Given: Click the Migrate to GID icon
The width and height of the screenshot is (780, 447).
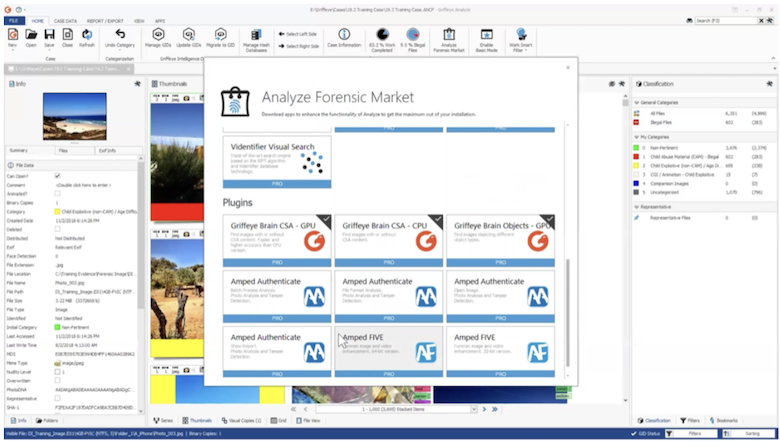Looking at the screenshot, I should click(x=220, y=34).
